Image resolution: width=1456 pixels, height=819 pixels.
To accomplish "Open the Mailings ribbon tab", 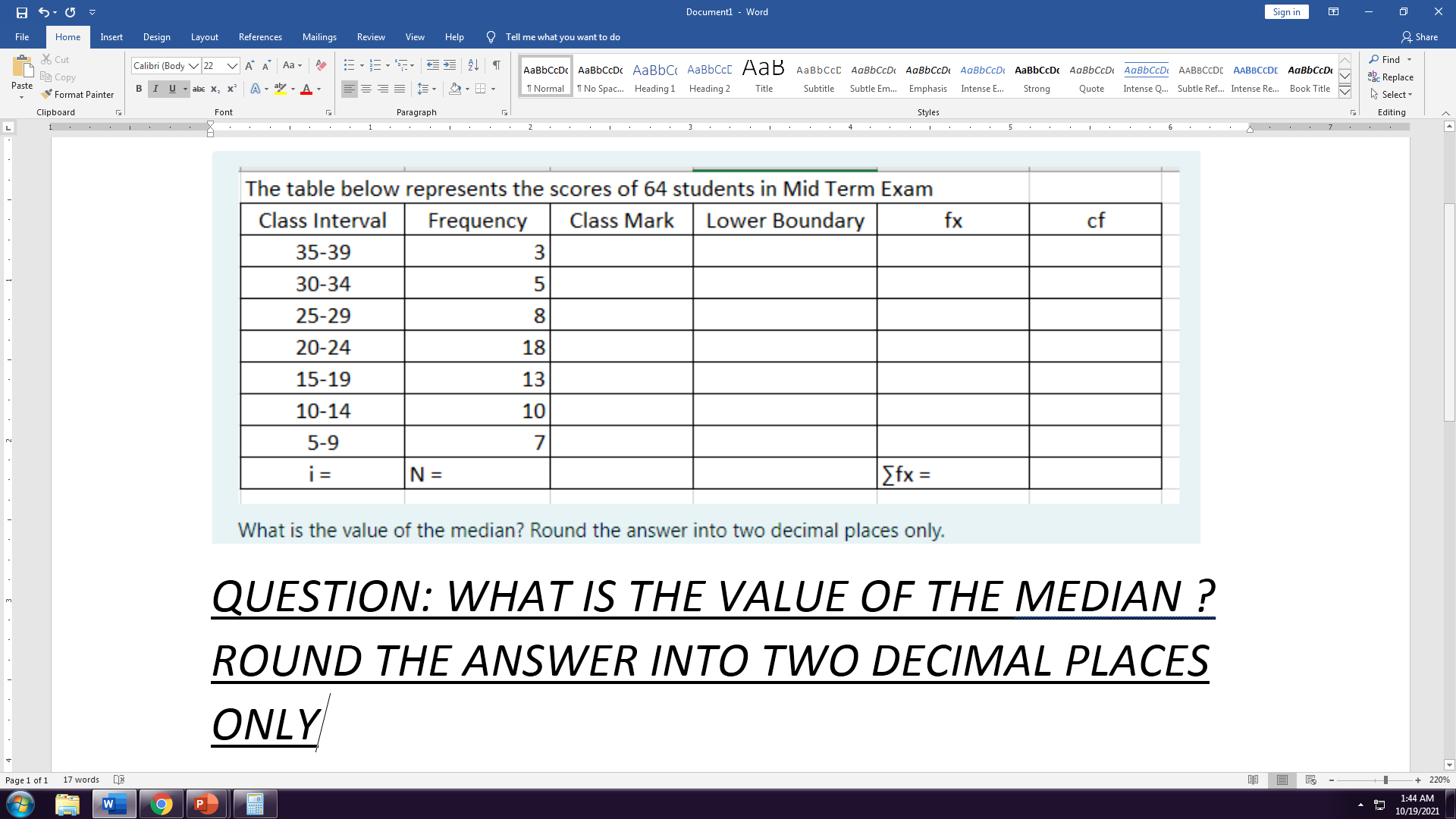I will pos(319,36).
